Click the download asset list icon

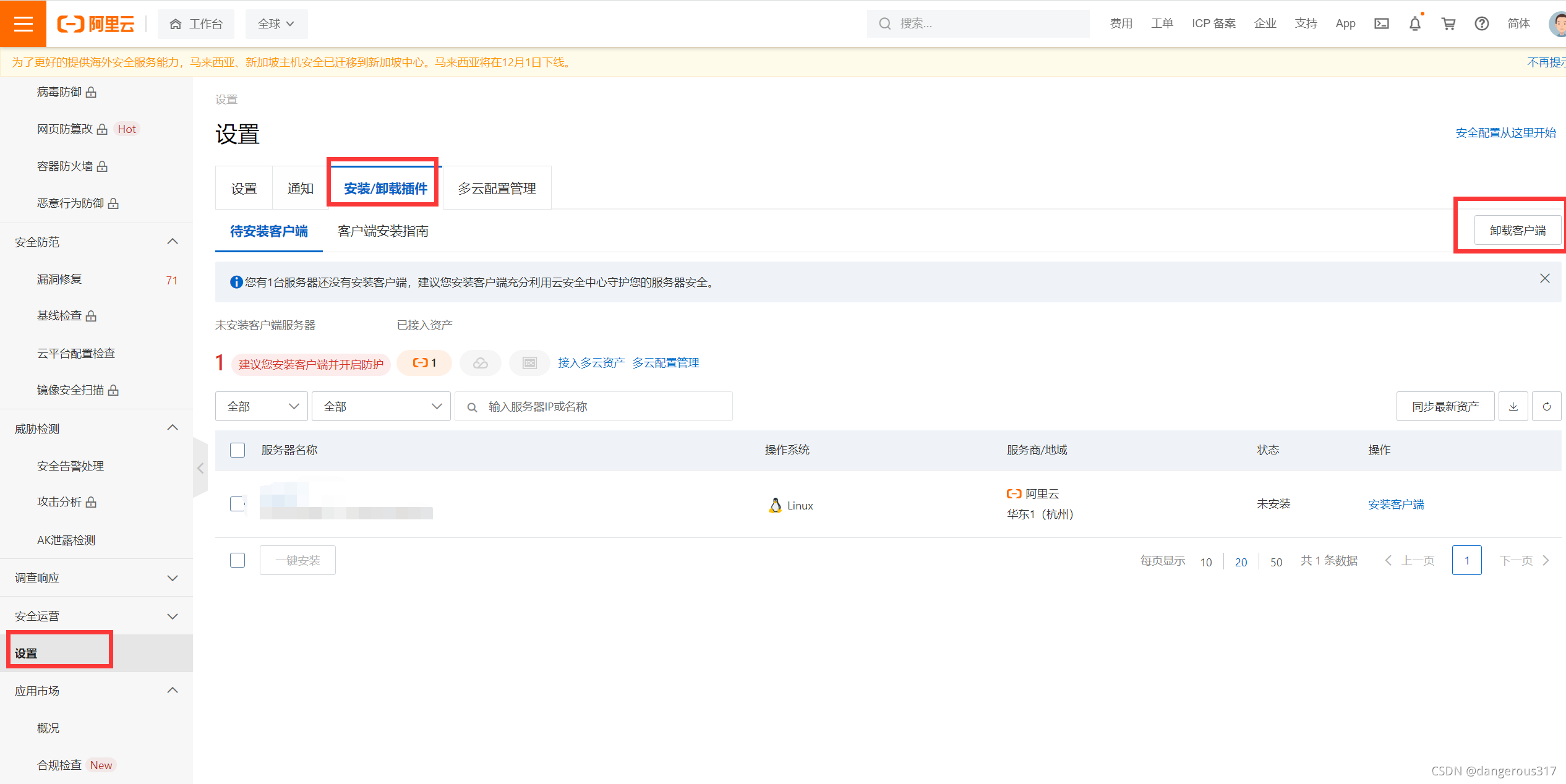(1513, 406)
